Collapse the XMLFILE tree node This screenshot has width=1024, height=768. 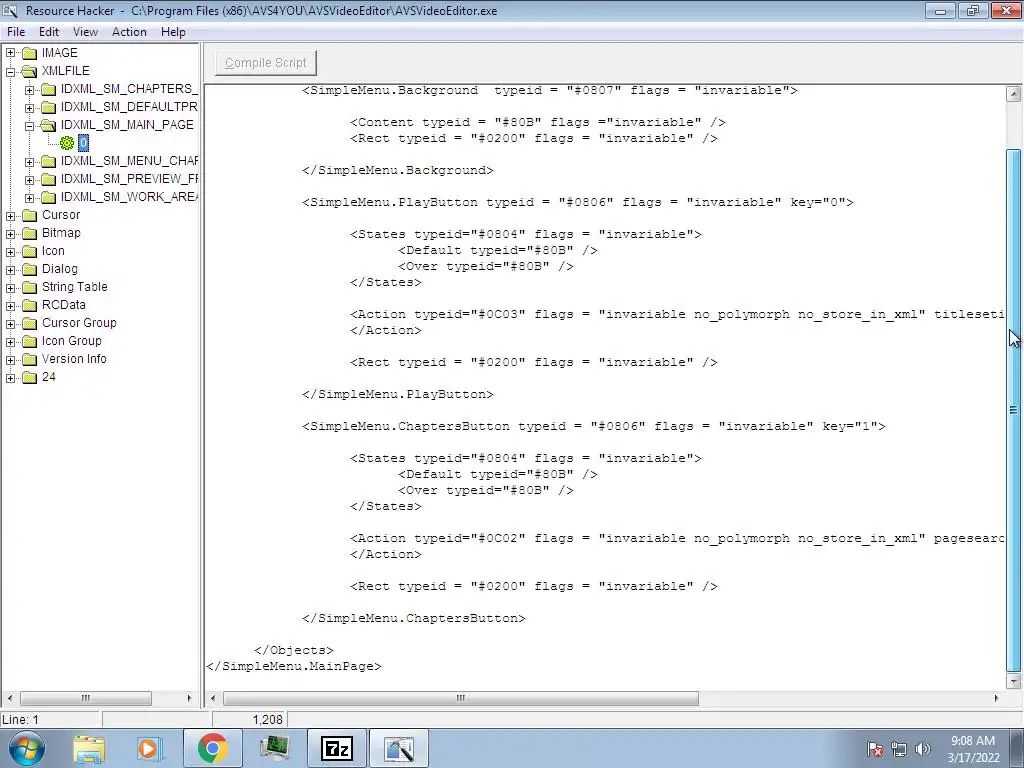(10, 71)
